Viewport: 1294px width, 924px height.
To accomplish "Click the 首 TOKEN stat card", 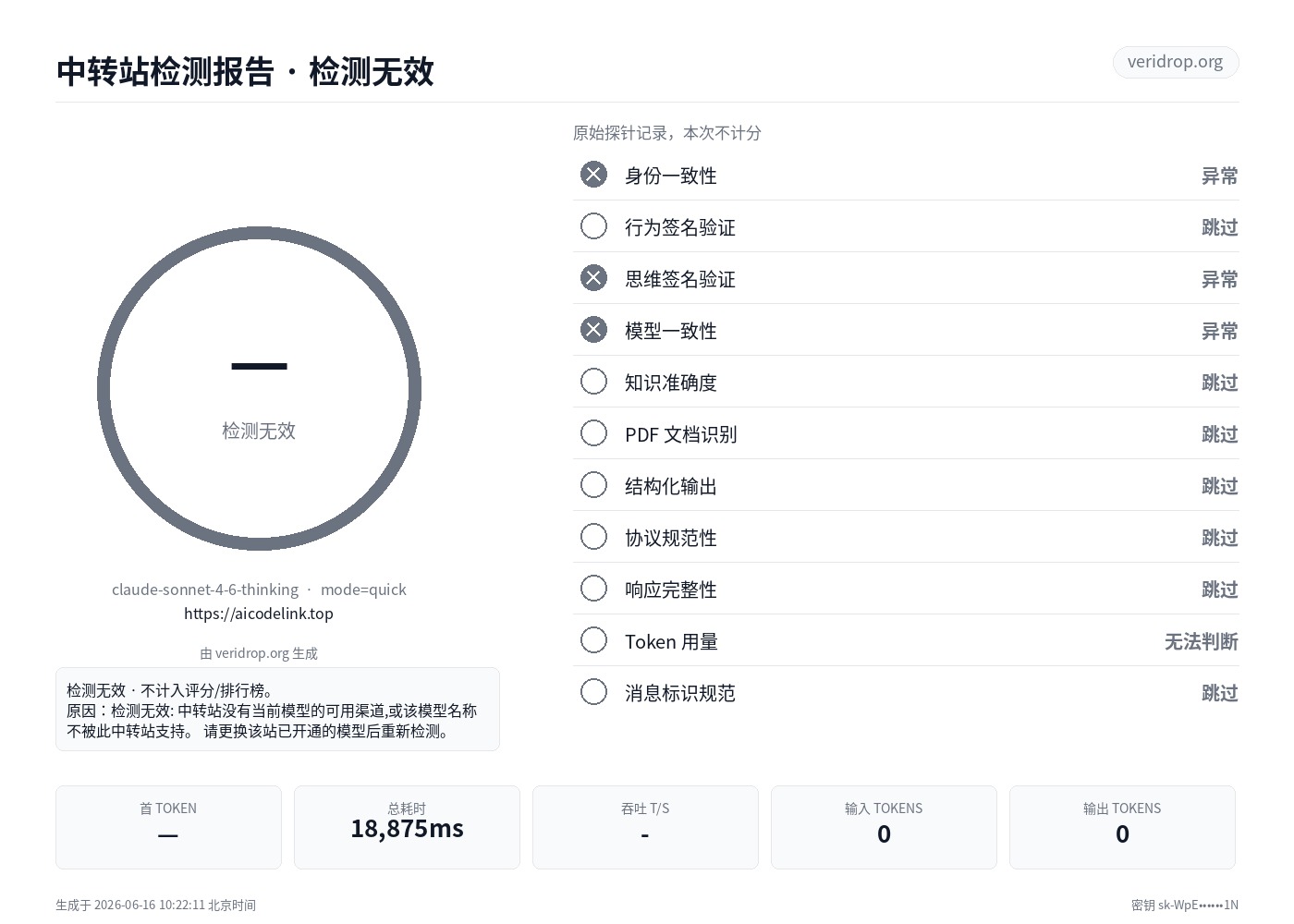I will tap(168, 827).
